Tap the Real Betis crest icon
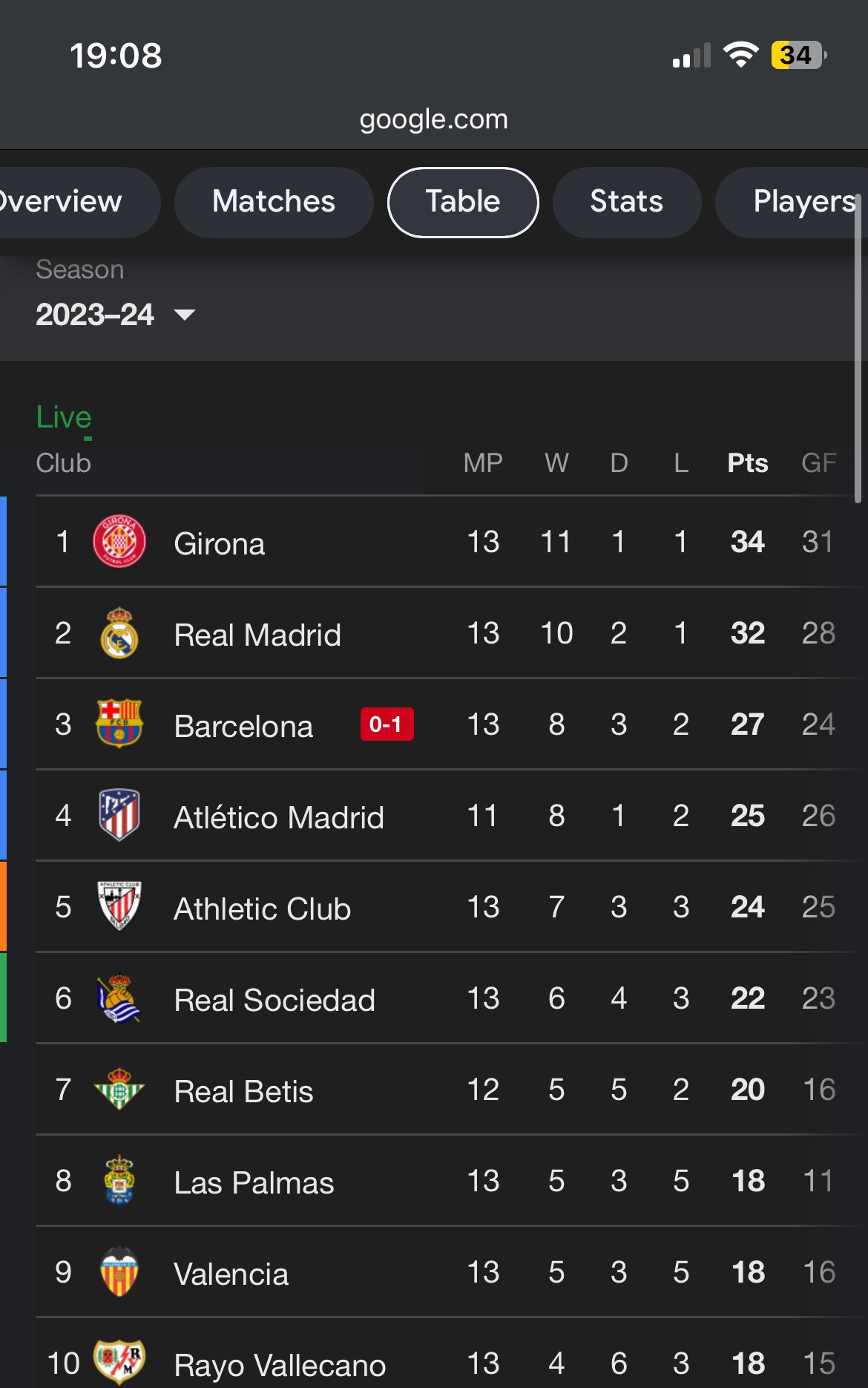The width and height of the screenshot is (868, 1388). [x=119, y=1089]
